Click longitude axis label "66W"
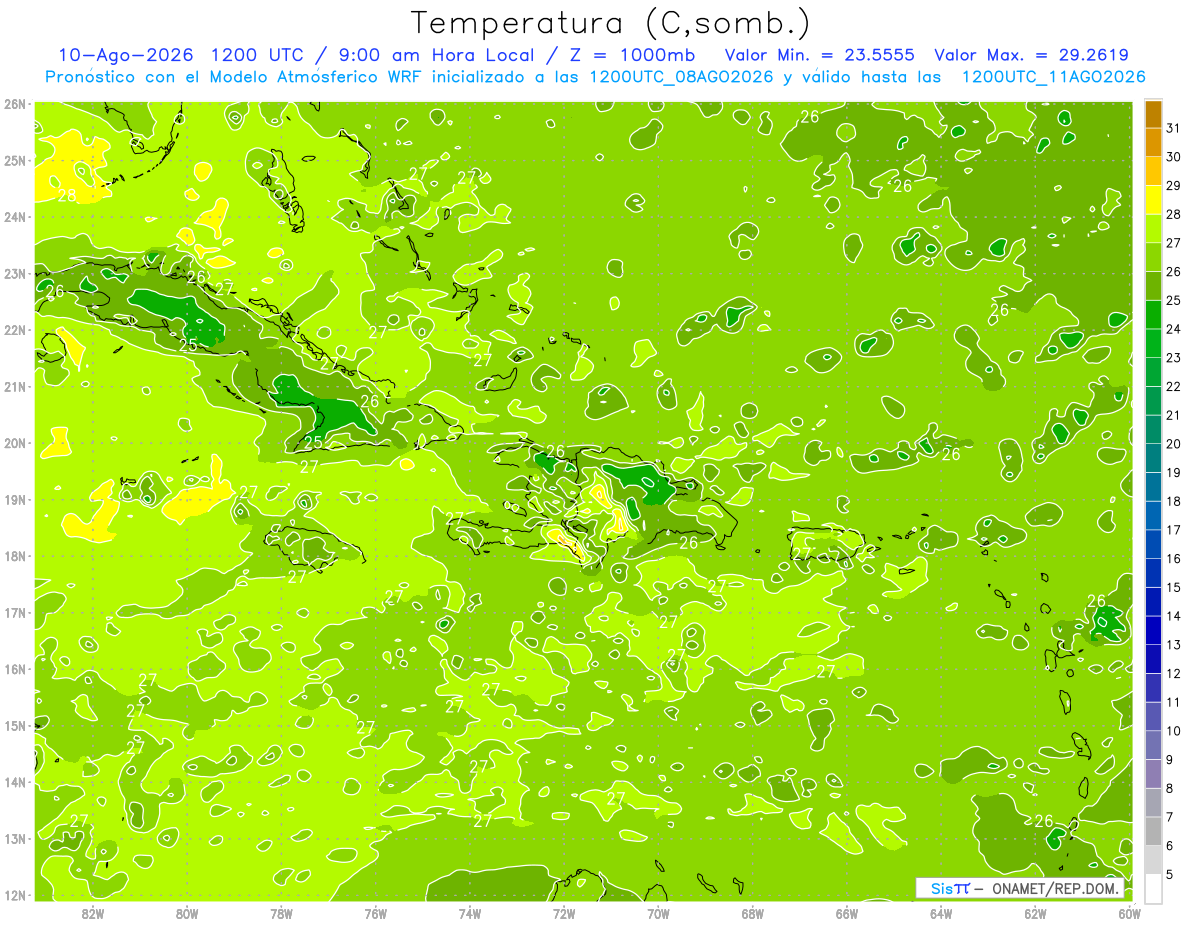This screenshot has height=927, width=1200. coord(846,913)
